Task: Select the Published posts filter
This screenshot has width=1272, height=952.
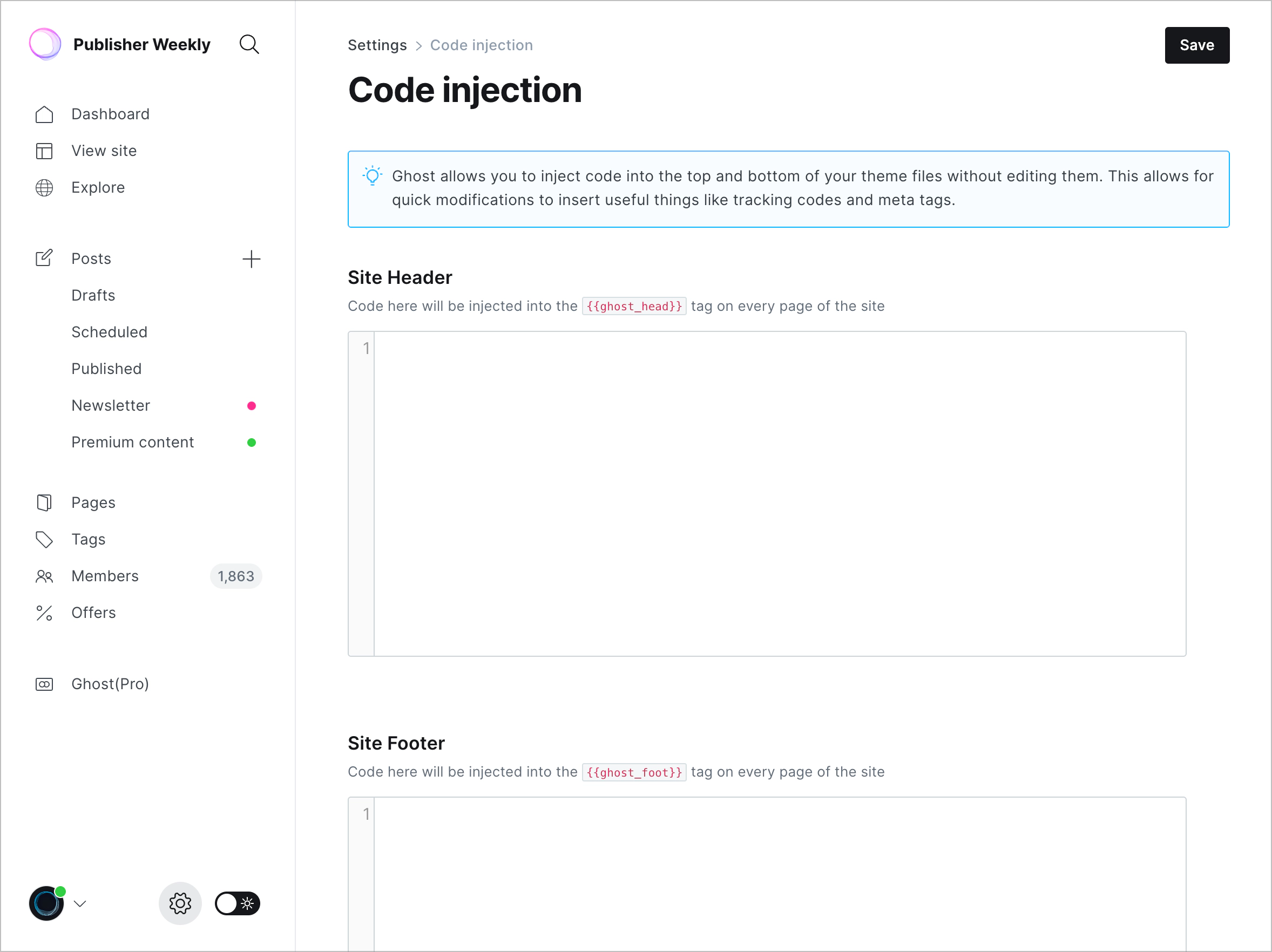Action: point(105,368)
